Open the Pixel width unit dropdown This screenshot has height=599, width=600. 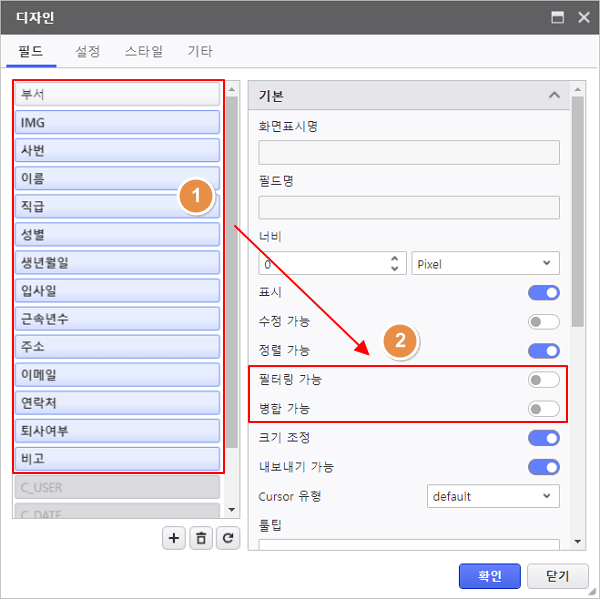[485, 264]
